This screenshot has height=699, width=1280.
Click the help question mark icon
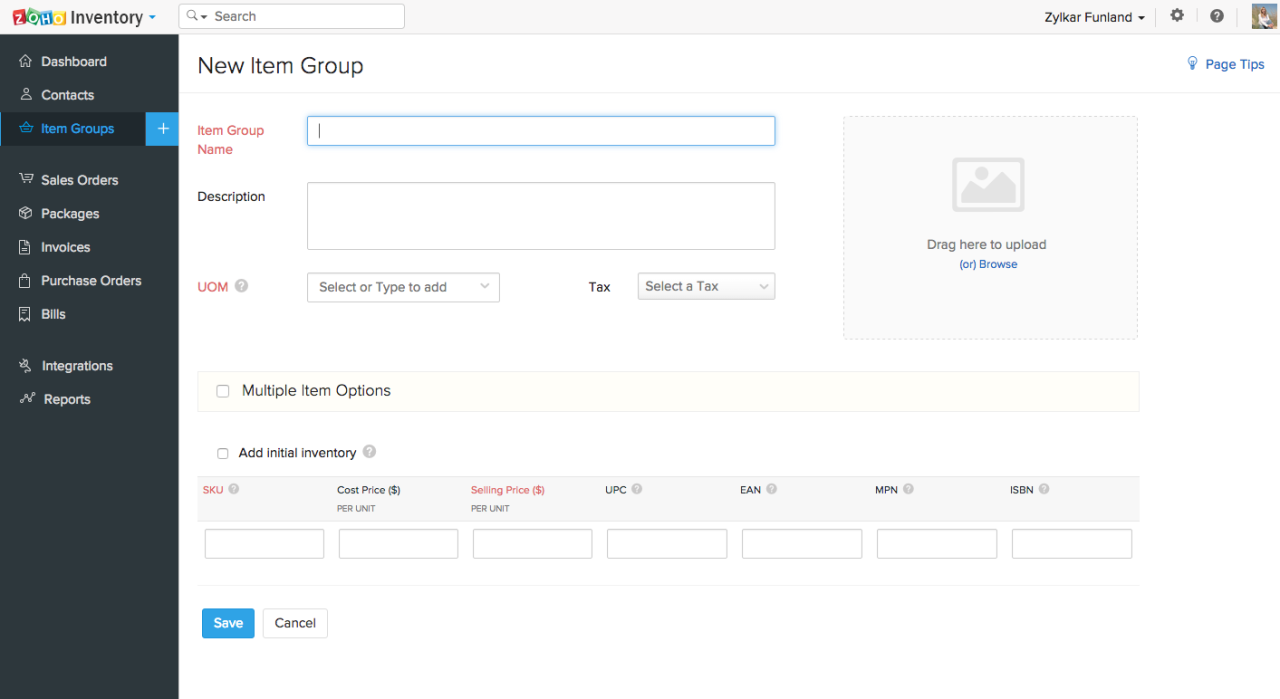click(1217, 16)
